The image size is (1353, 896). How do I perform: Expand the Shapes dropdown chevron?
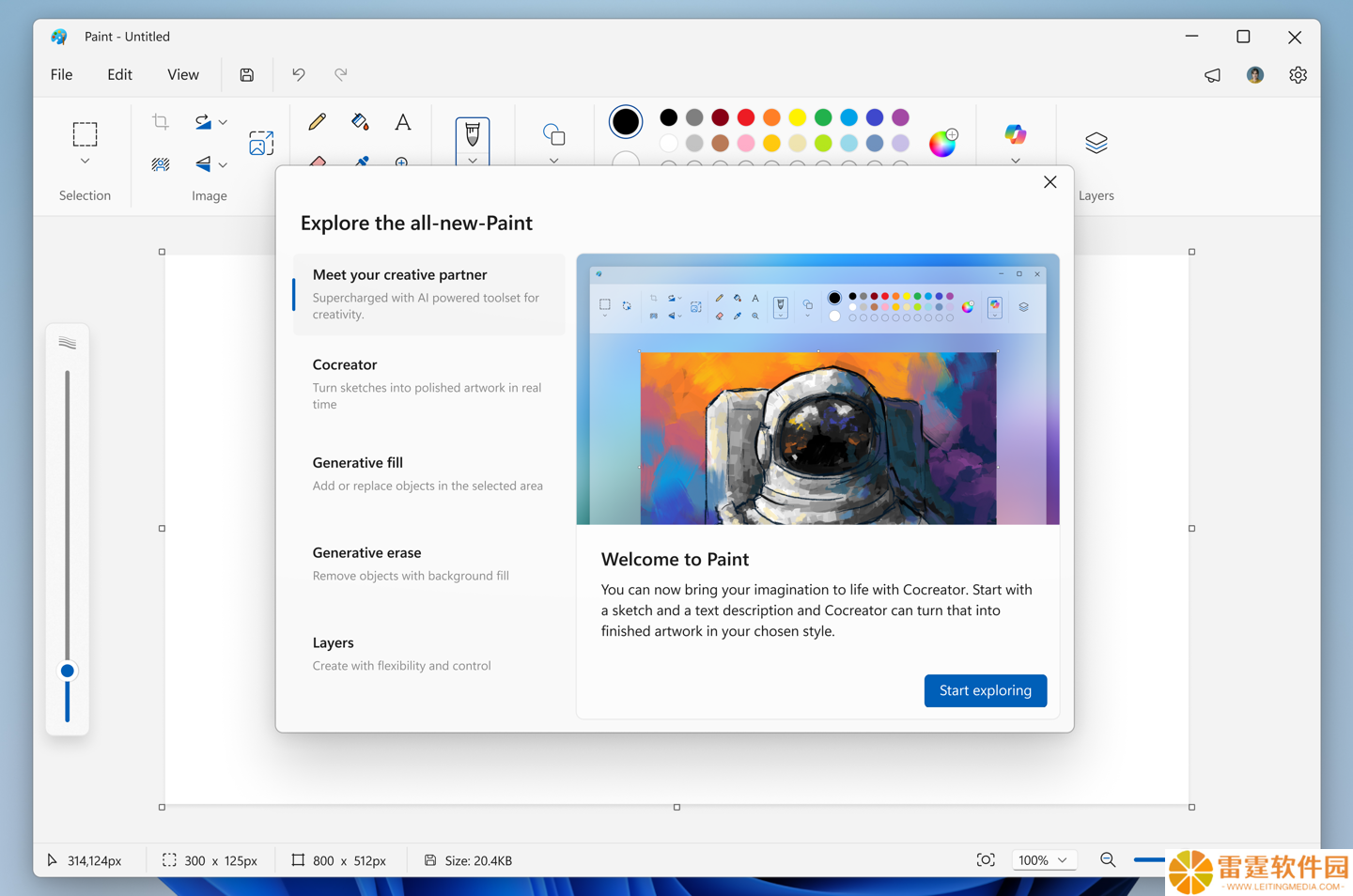[553, 161]
